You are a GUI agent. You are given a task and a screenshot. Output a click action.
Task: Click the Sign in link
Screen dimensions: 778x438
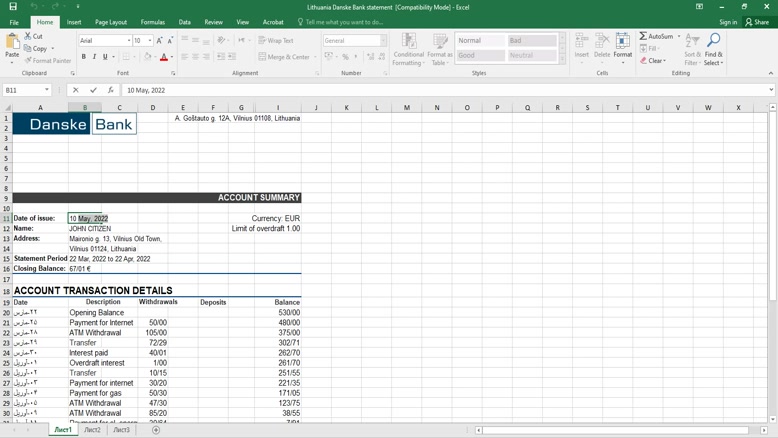728,22
